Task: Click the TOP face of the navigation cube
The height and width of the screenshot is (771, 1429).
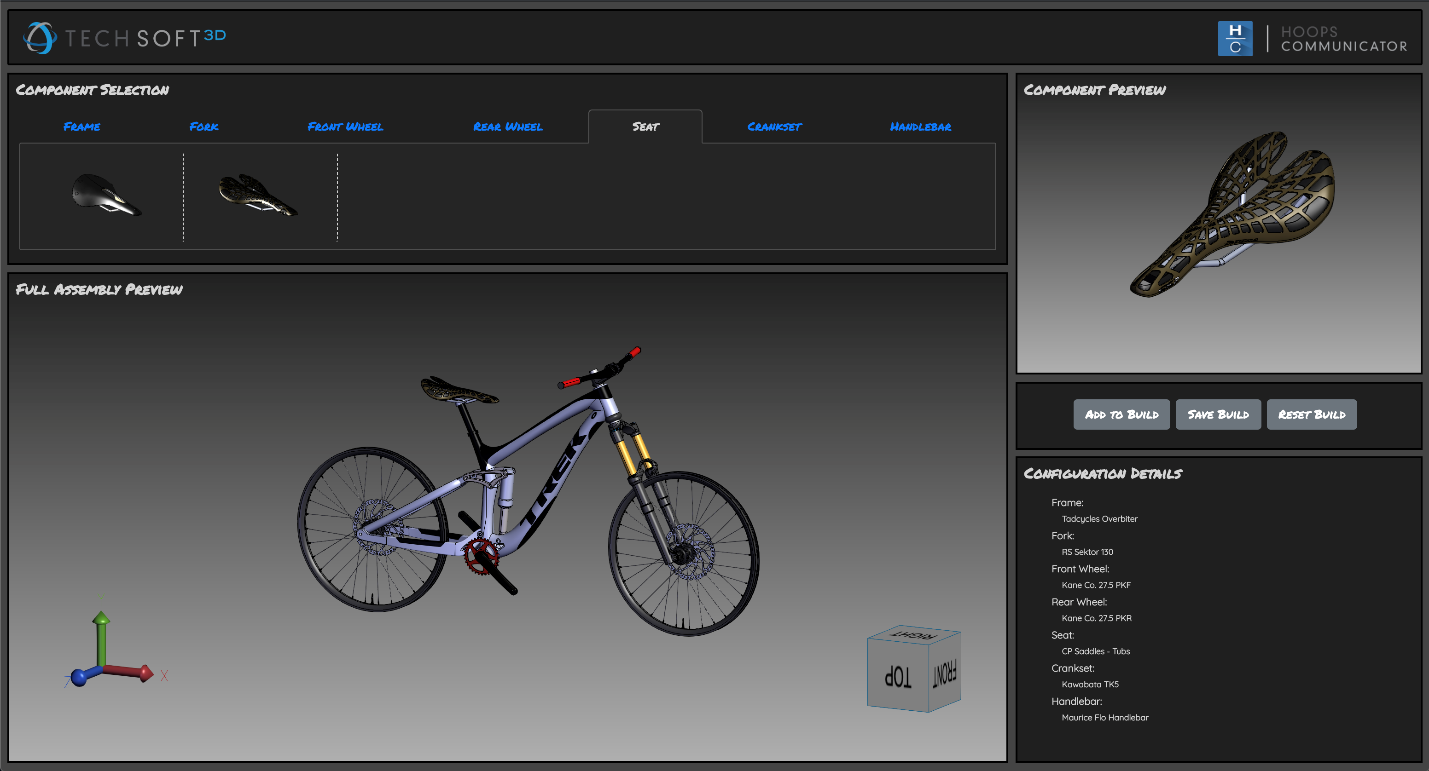Action: 897,675
